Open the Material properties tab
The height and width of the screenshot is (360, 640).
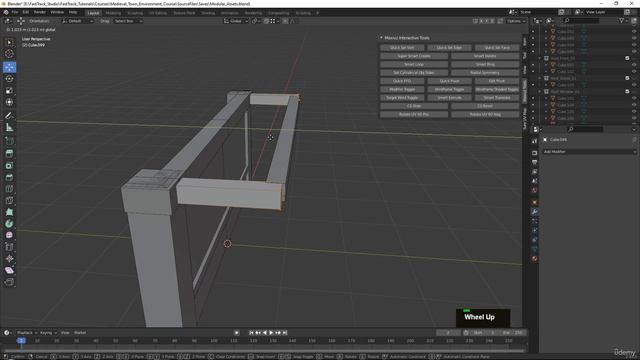pos(534,258)
